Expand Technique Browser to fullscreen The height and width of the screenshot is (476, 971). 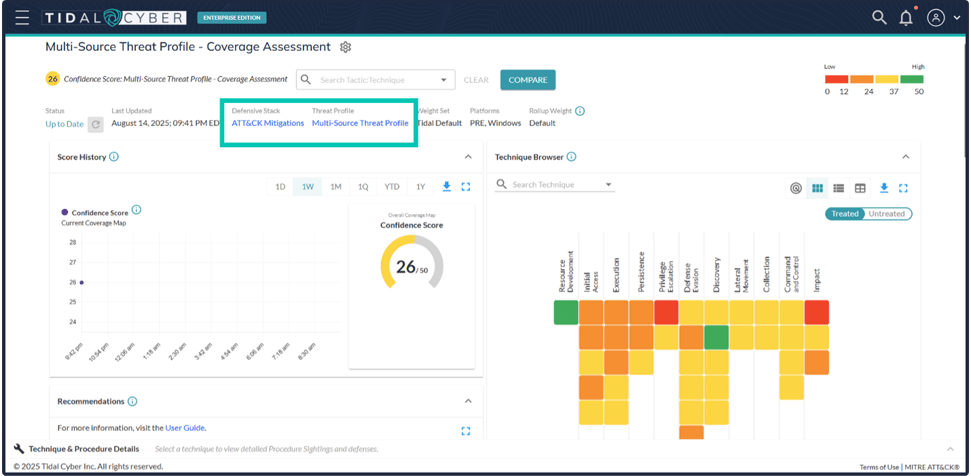(903, 188)
